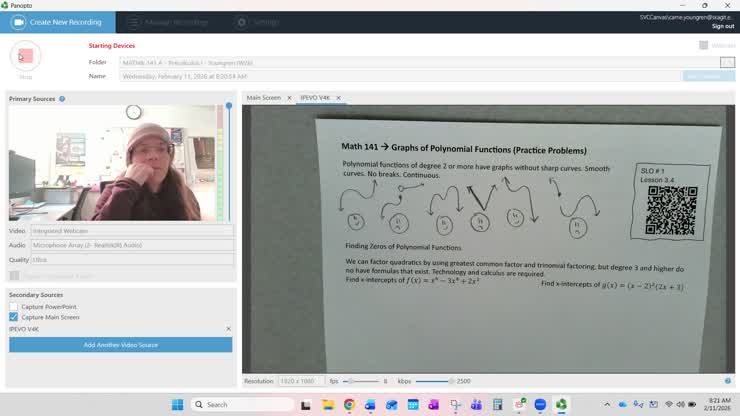Screen dimensions: 740x416
Task: Stop the recording with the red square button
Action: (25, 56)
